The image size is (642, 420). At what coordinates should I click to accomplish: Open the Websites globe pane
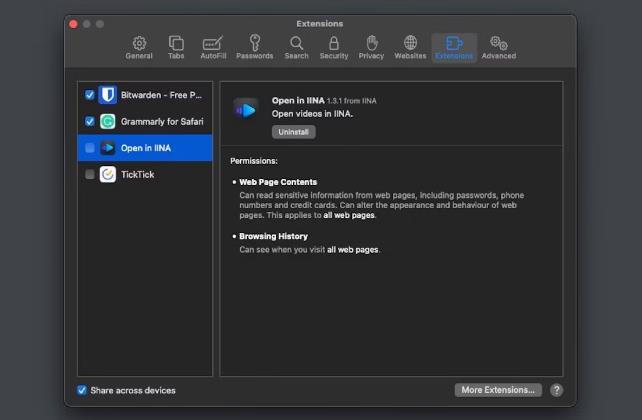(410, 47)
